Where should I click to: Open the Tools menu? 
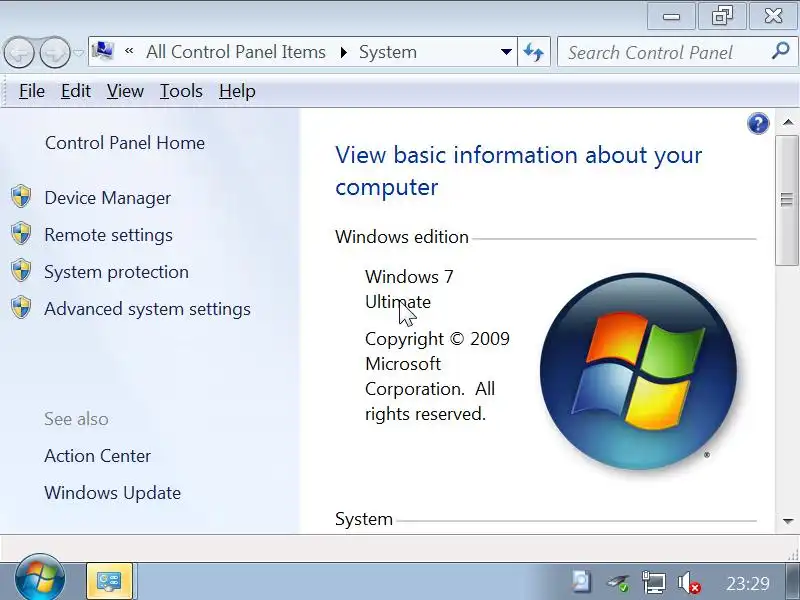coord(181,91)
